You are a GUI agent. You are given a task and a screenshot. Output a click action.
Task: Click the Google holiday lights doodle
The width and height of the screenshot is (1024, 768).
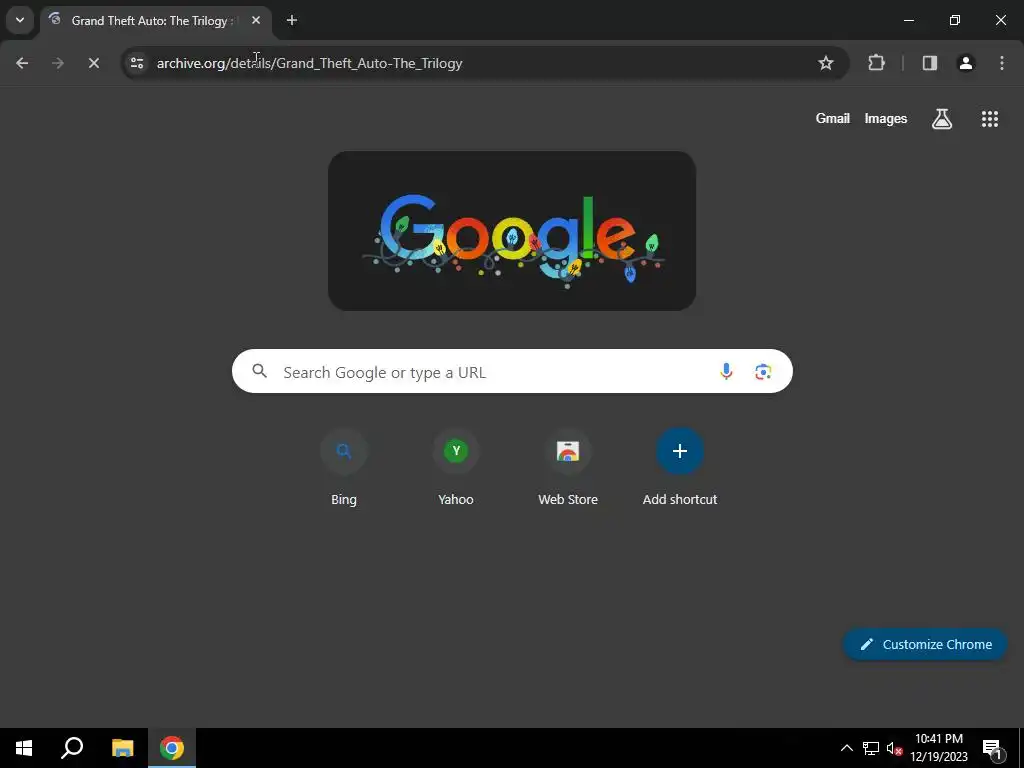pyautogui.click(x=512, y=231)
